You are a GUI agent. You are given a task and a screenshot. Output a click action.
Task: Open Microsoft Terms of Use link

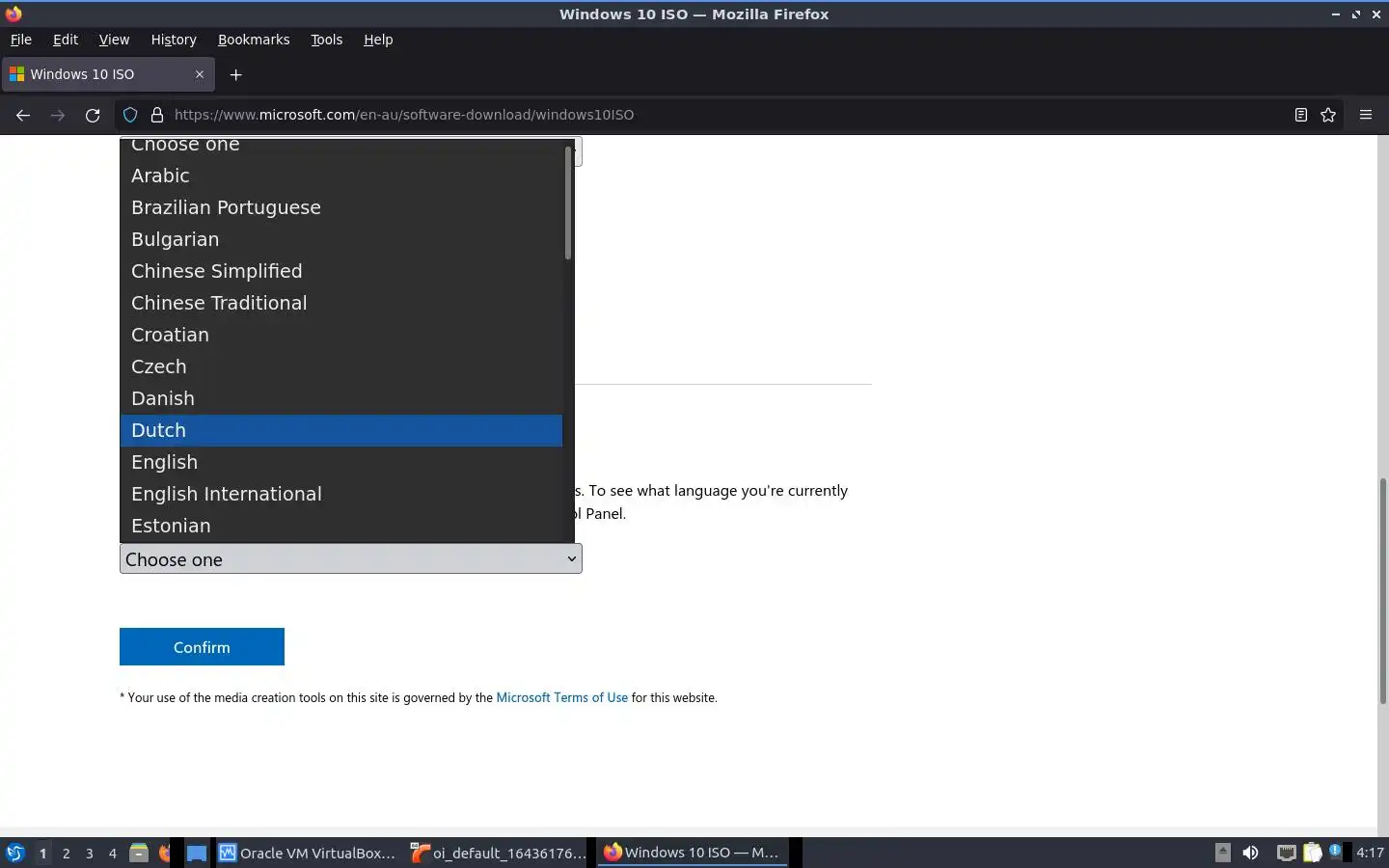[561, 697]
